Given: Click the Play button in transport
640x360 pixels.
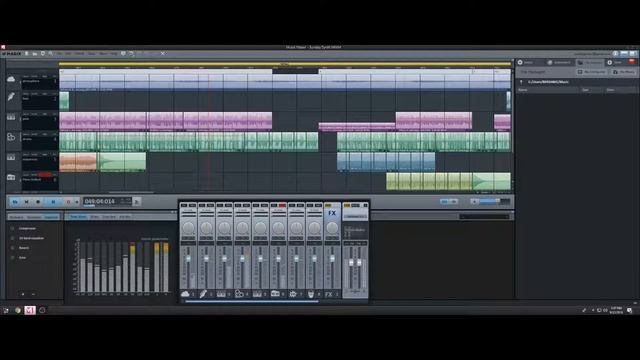Looking at the screenshot, I should (53, 202).
